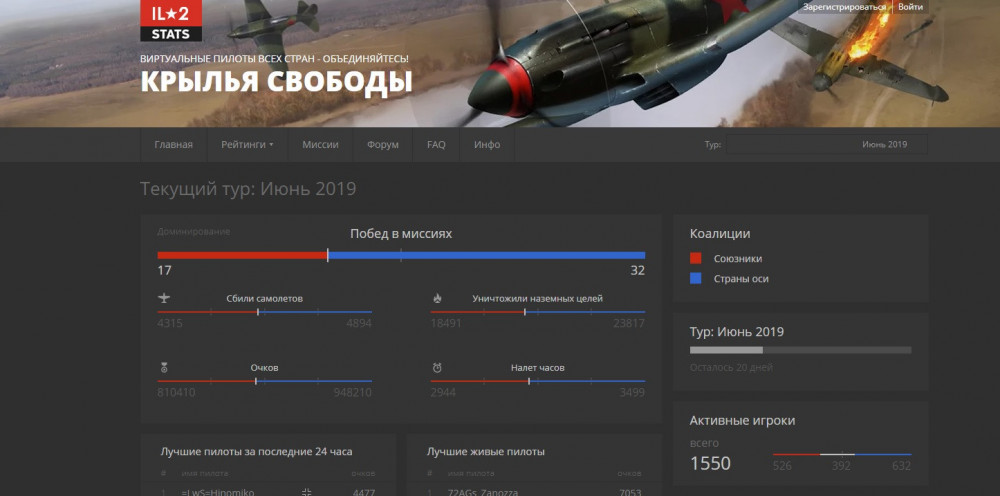Click the active players value 526
The height and width of the screenshot is (496, 1000).
point(783,466)
